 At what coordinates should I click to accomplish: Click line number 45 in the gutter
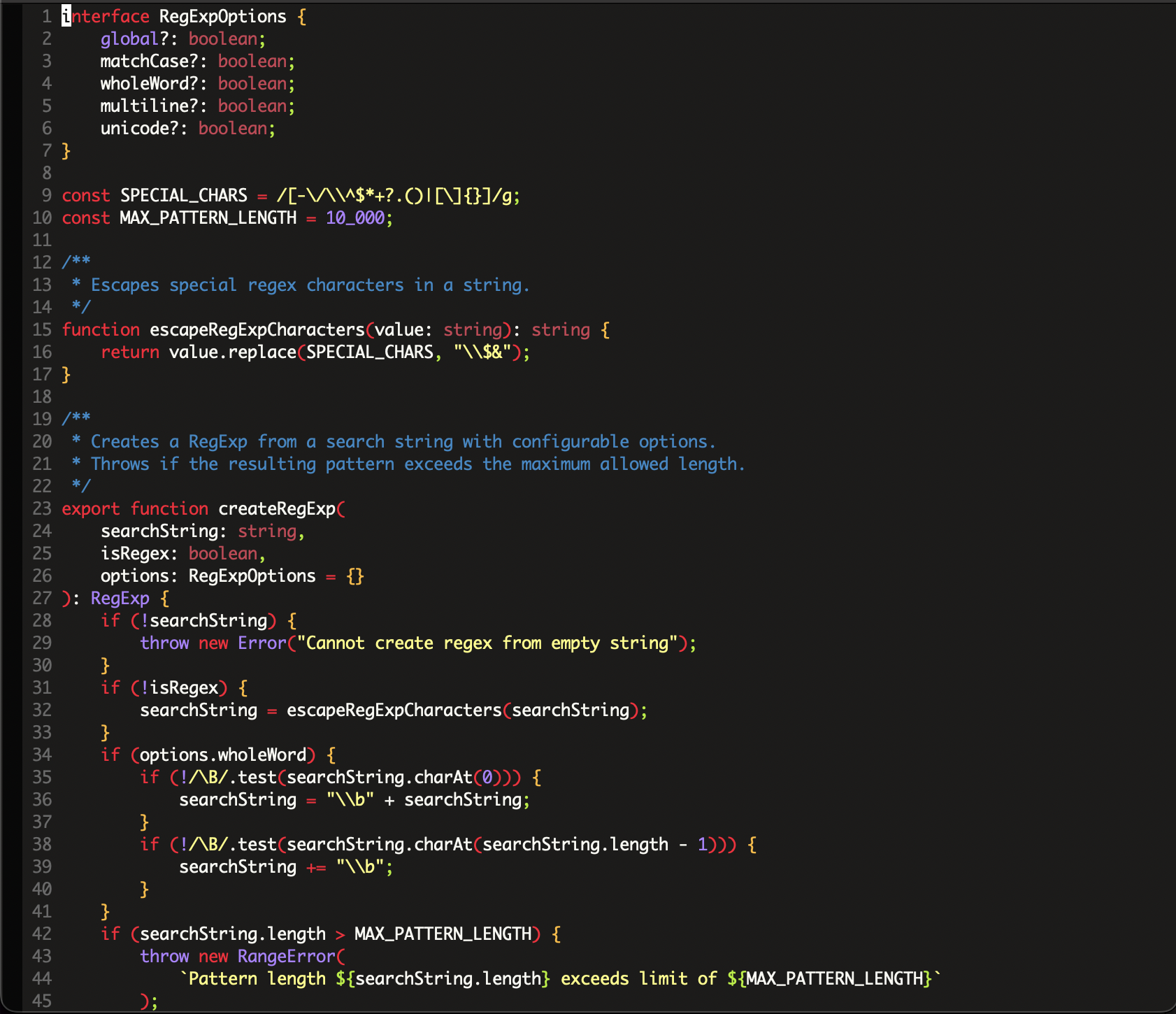tap(42, 1001)
